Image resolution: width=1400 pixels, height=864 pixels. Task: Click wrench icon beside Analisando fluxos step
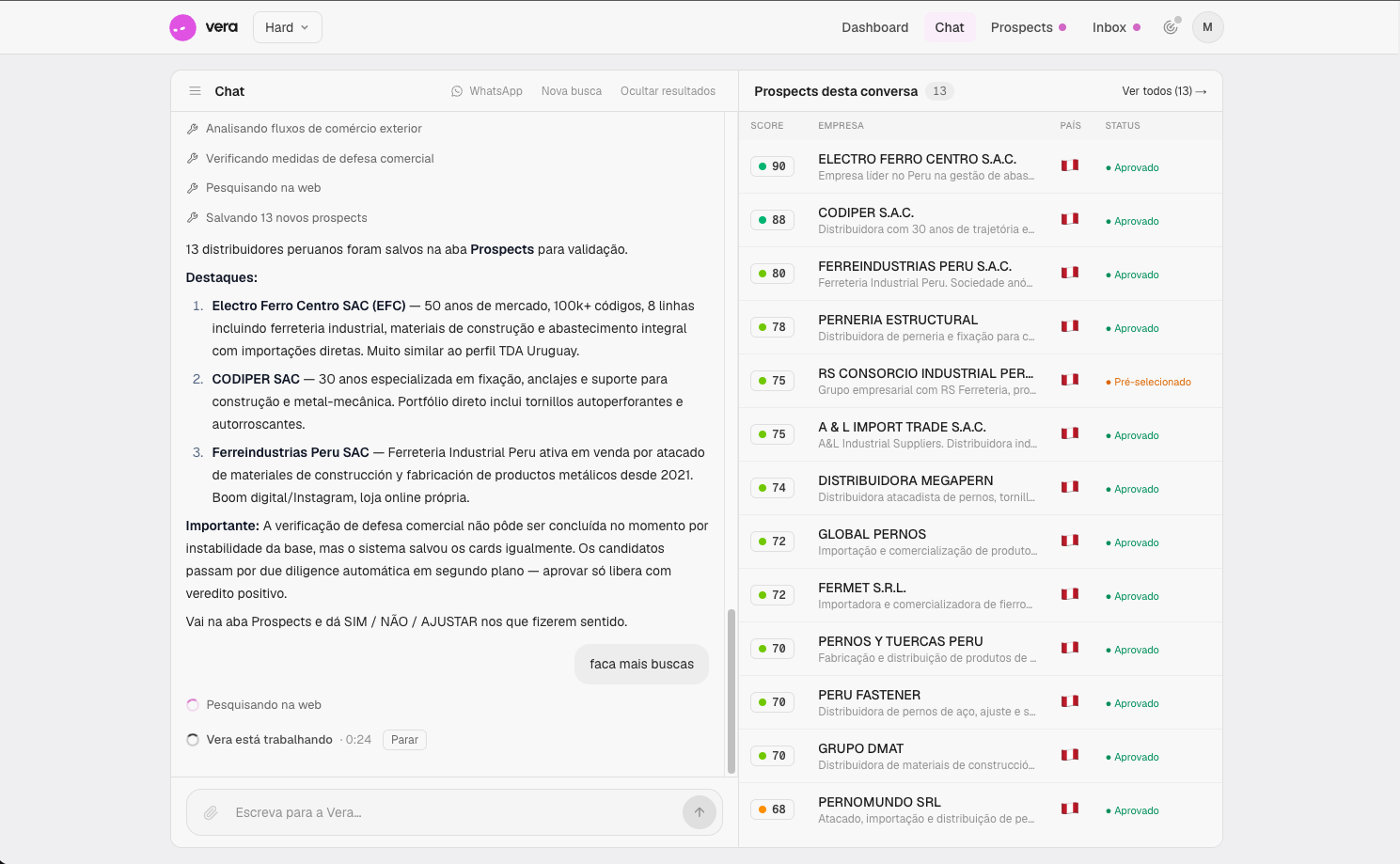pyautogui.click(x=193, y=129)
